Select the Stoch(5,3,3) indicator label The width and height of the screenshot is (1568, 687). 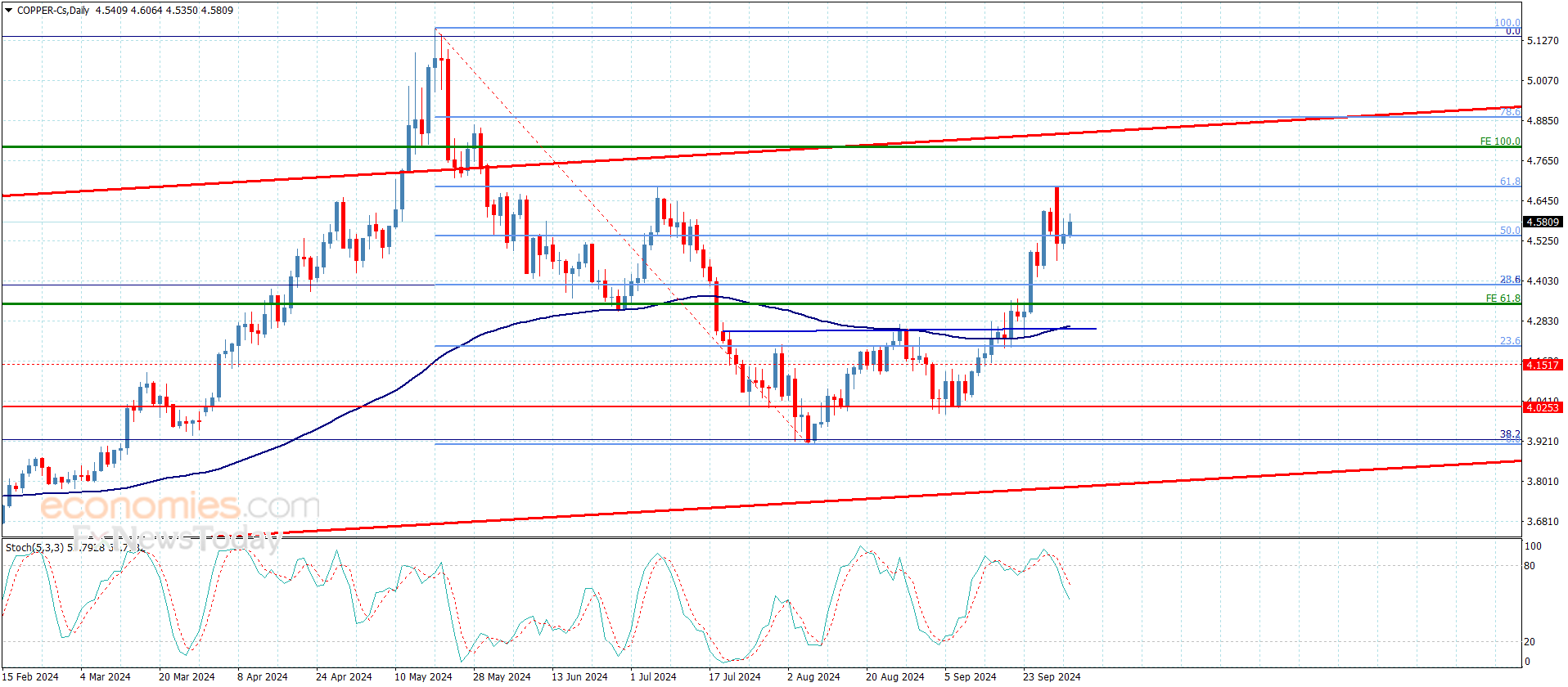tap(34, 547)
